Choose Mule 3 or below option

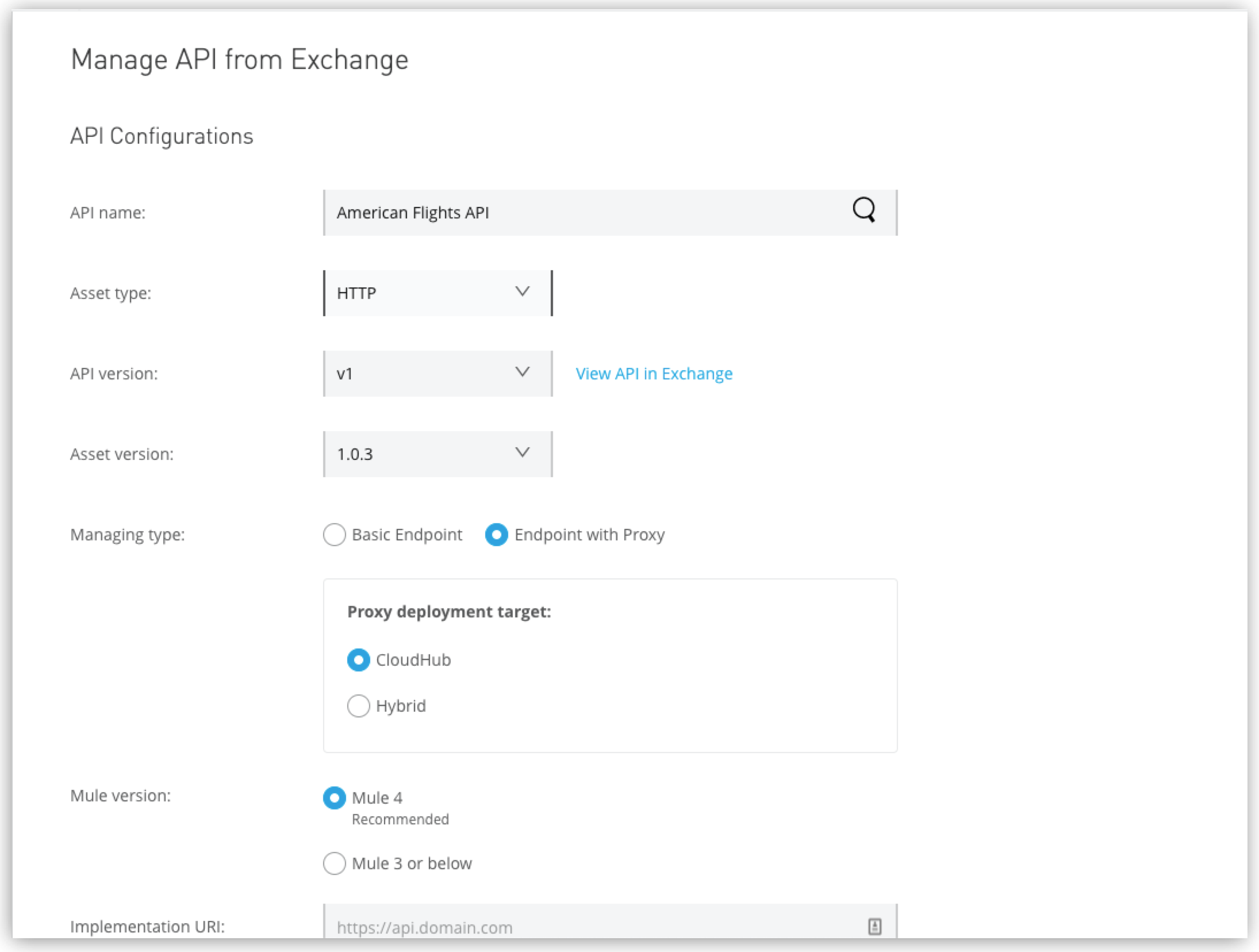334,863
